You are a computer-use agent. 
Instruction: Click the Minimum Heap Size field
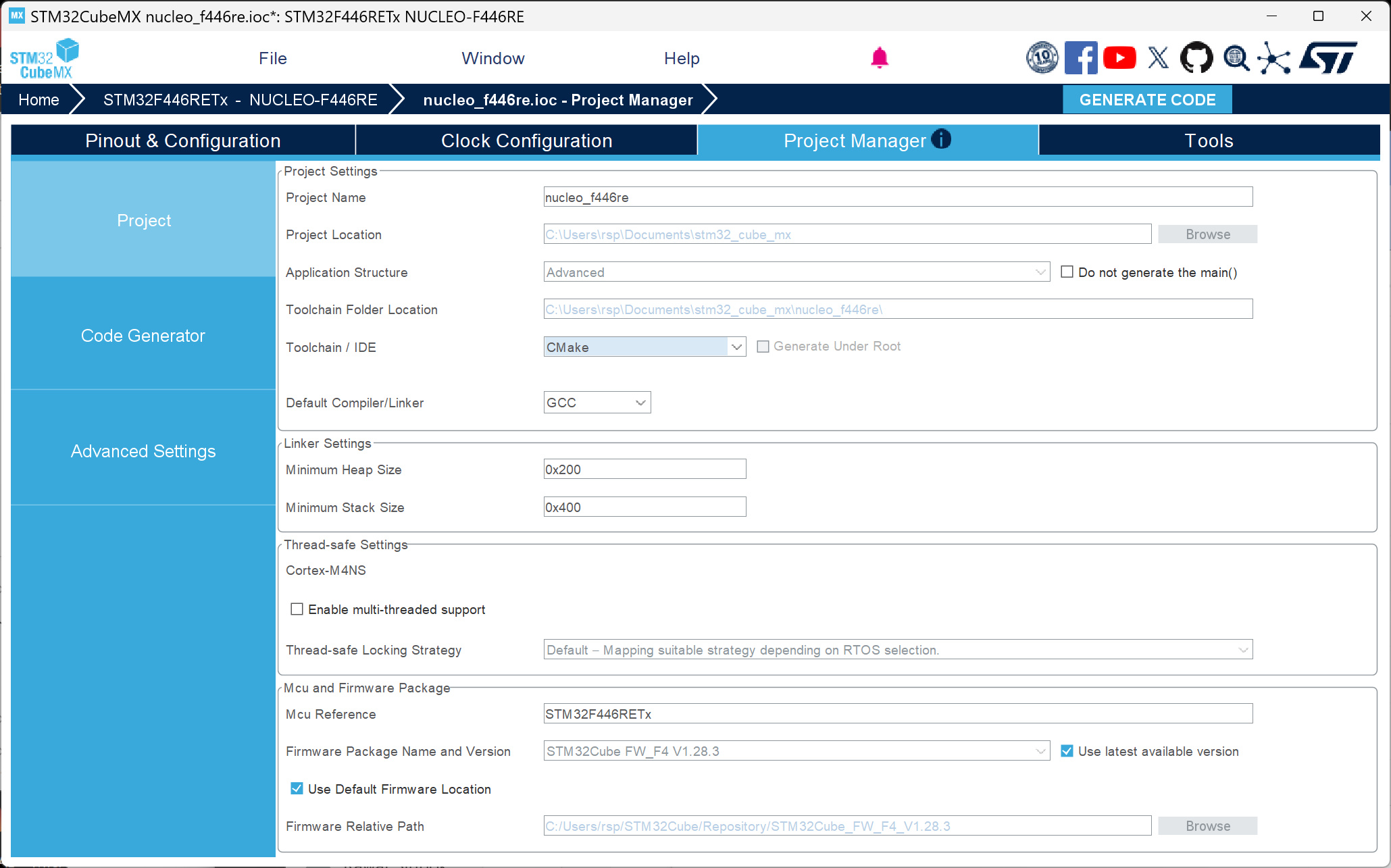point(644,469)
